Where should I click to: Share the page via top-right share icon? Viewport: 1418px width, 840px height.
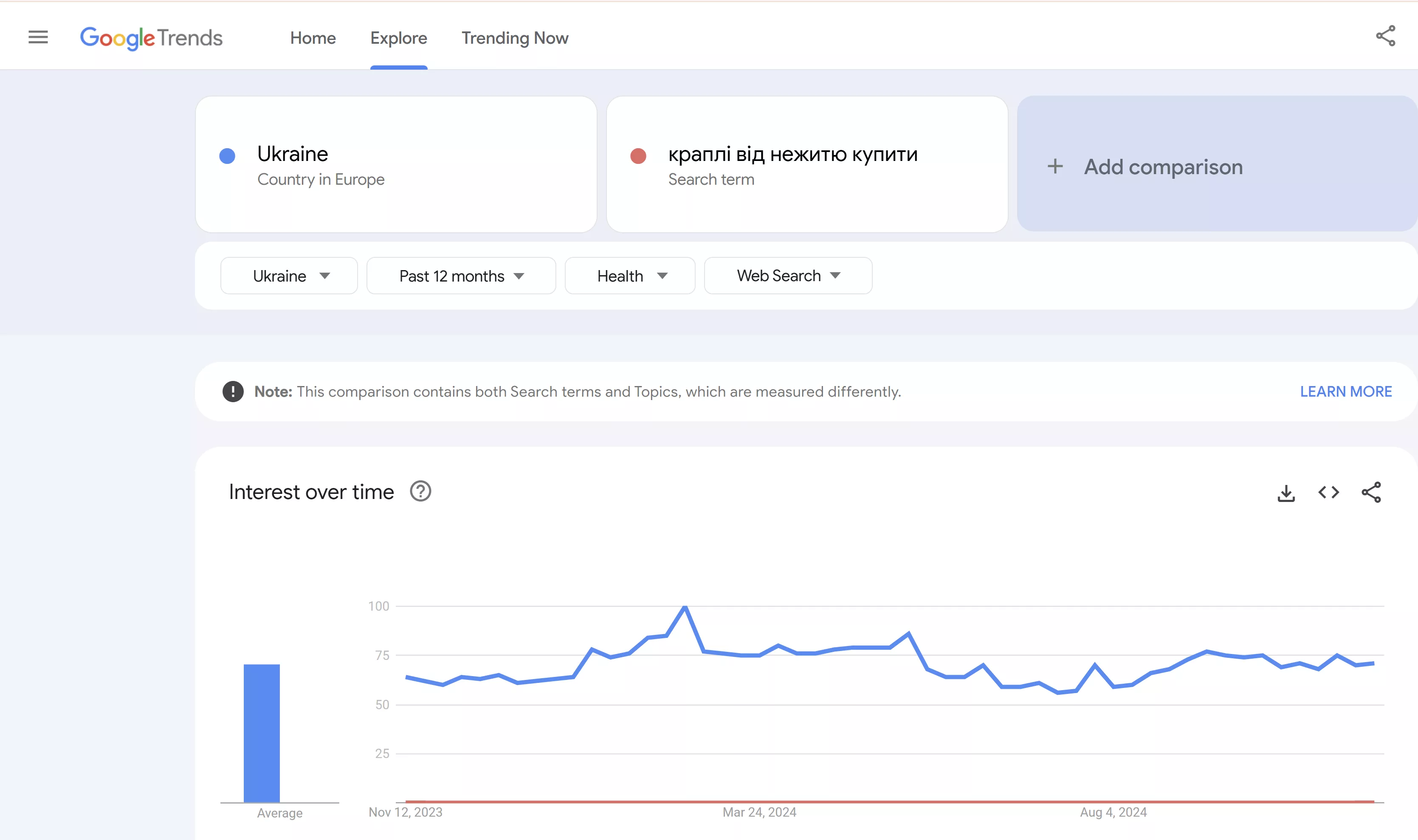(x=1385, y=36)
